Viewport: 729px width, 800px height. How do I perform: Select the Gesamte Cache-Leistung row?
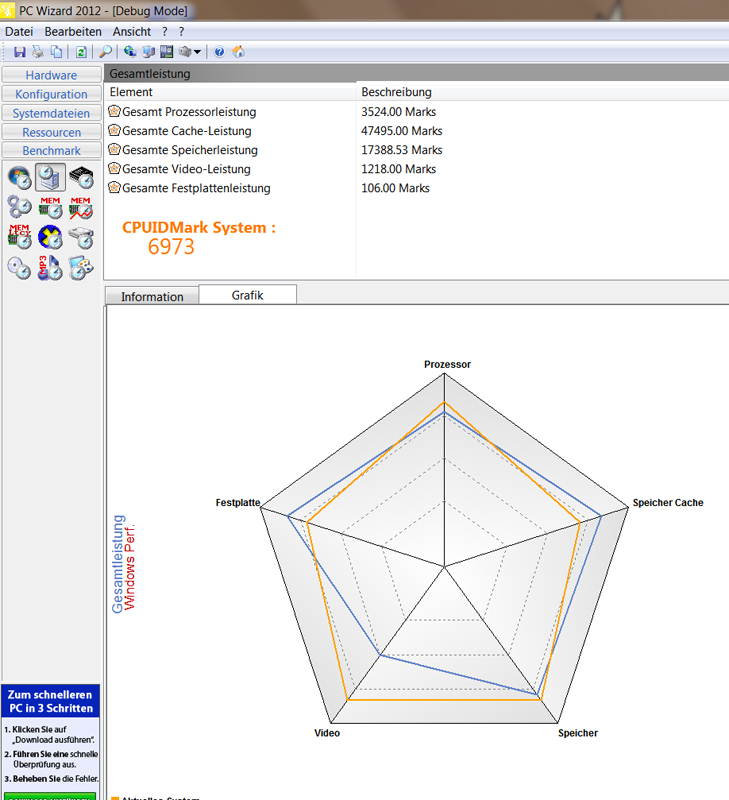coord(416,131)
